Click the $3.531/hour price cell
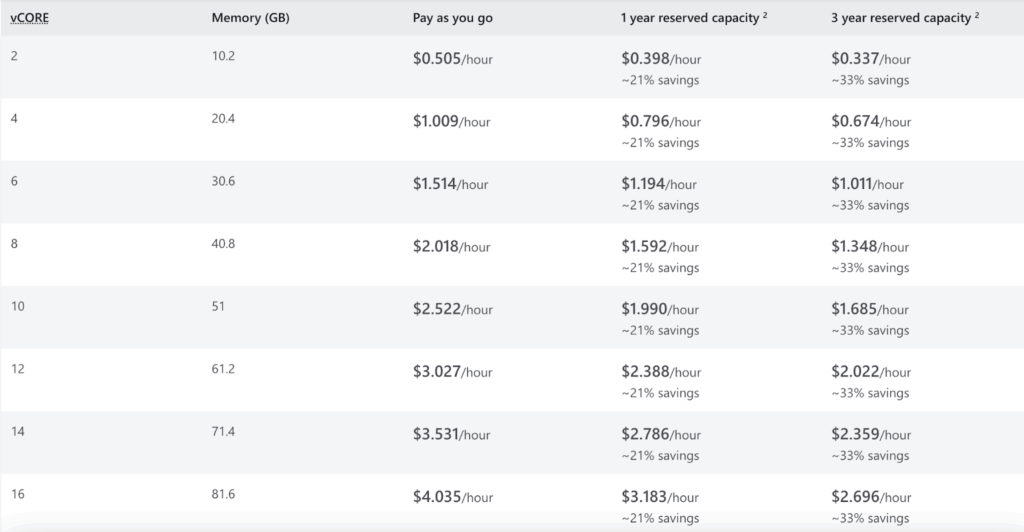Image resolution: width=1024 pixels, height=532 pixels. (451, 434)
